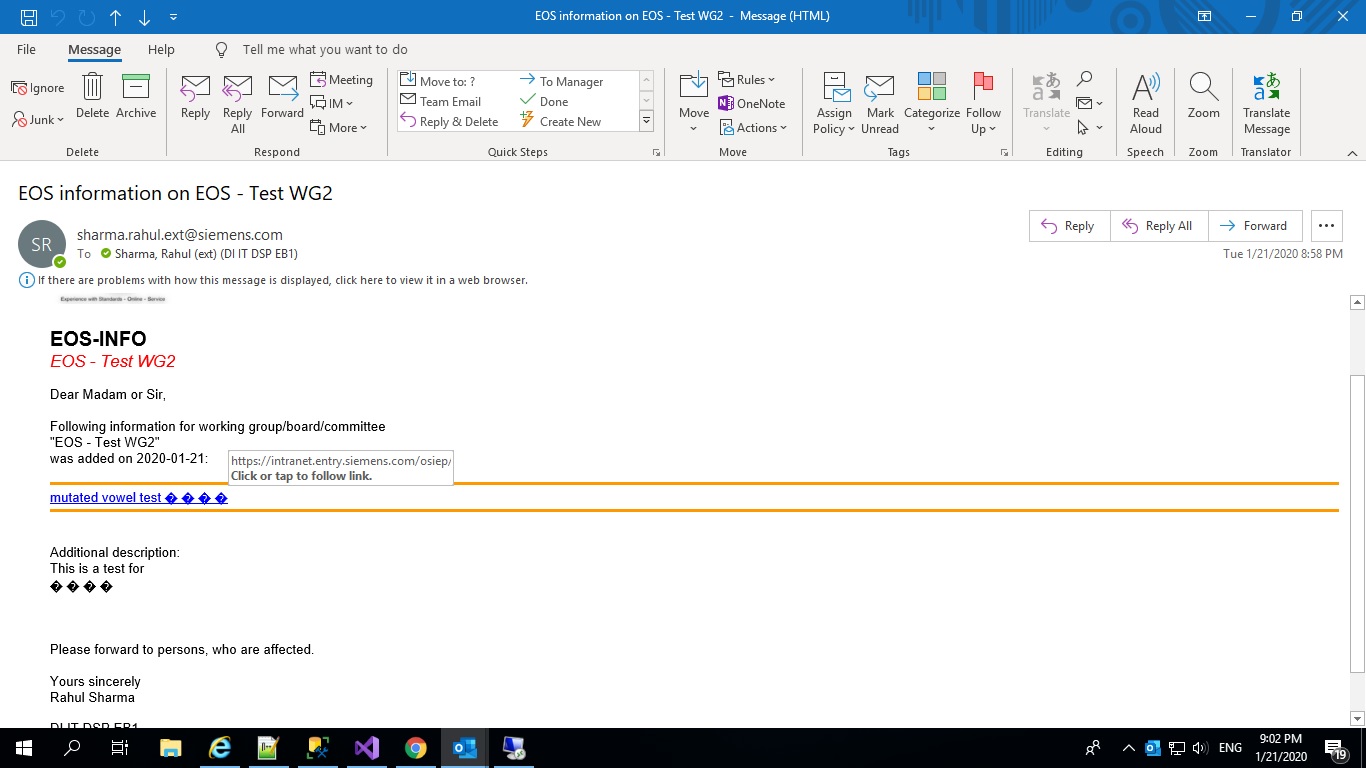Image resolution: width=1366 pixels, height=768 pixels.
Task: Open the IM dropdown
Action: (332, 103)
